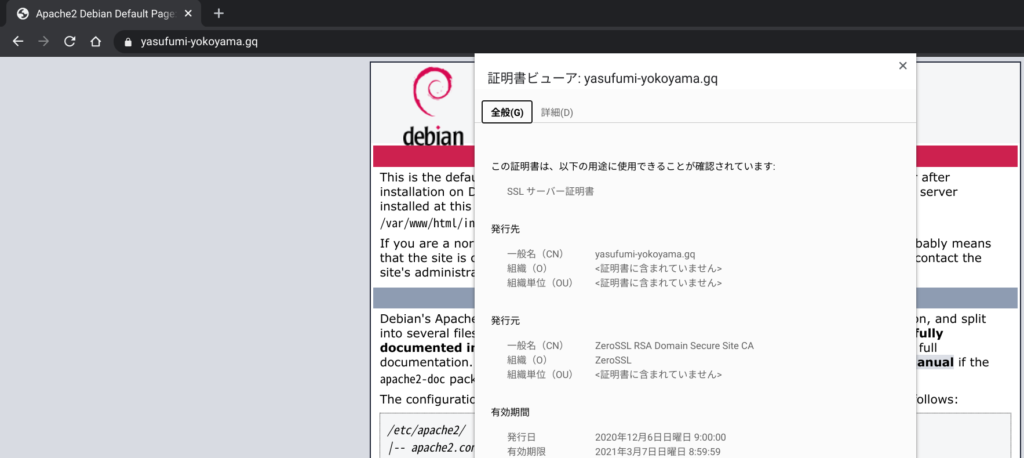Click the 発行元 section heading
1024x458 pixels.
tap(505, 321)
